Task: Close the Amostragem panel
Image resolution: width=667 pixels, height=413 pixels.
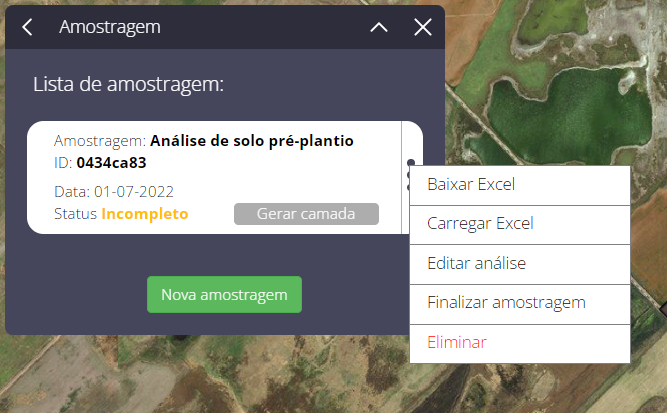Action: pos(423,27)
